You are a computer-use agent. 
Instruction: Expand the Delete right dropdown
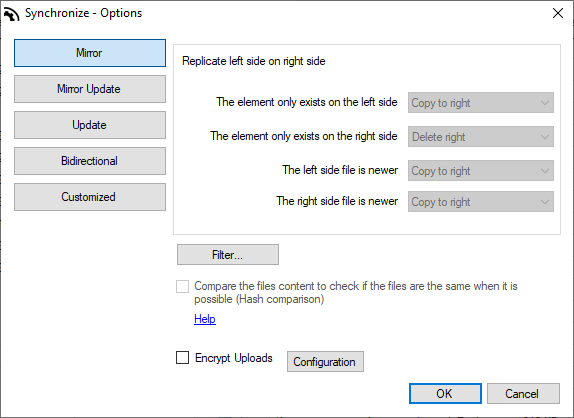coord(481,137)
